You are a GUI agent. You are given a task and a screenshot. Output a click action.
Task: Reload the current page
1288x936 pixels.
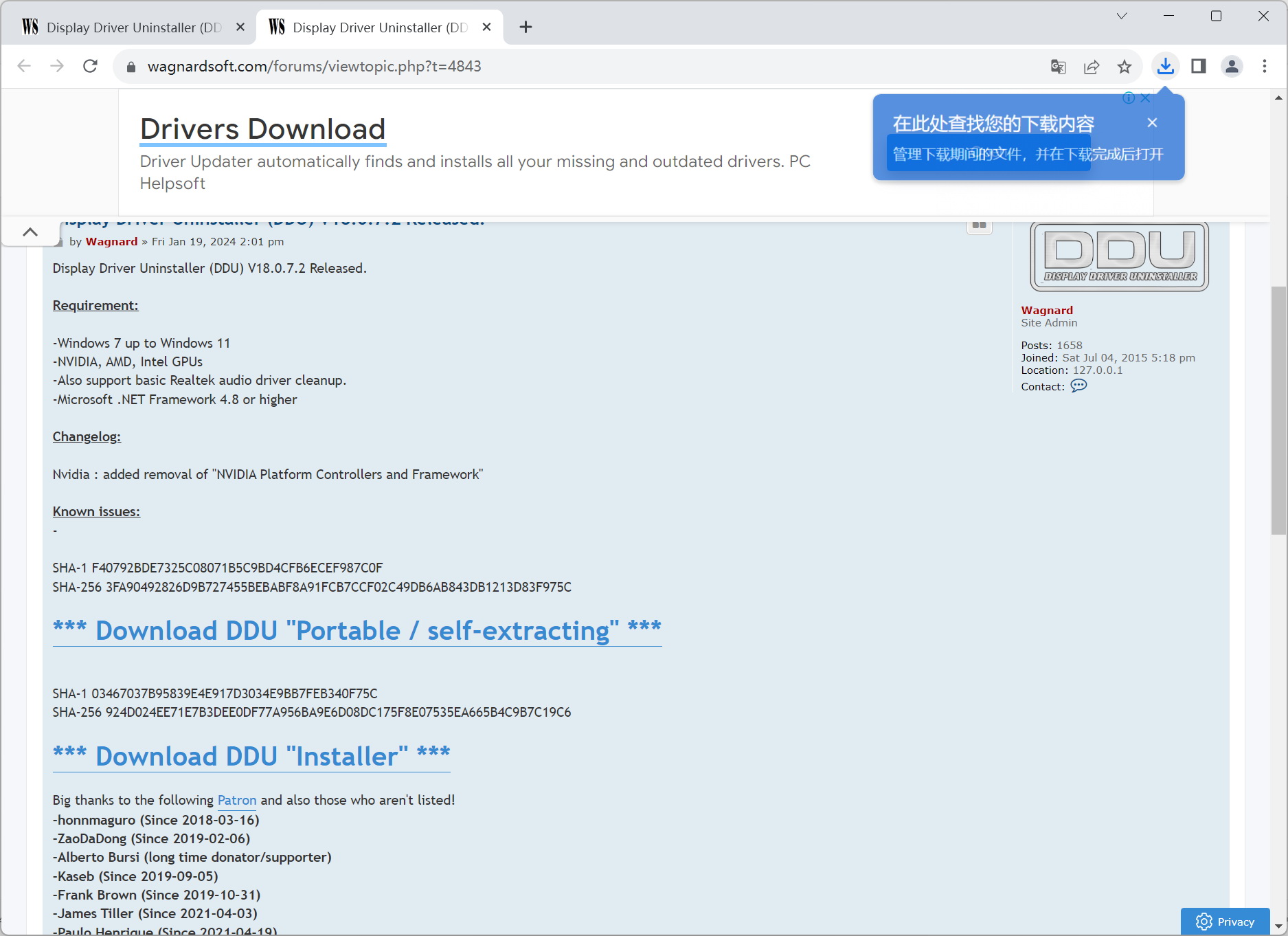pyautogui.click(x=90, y=66)
